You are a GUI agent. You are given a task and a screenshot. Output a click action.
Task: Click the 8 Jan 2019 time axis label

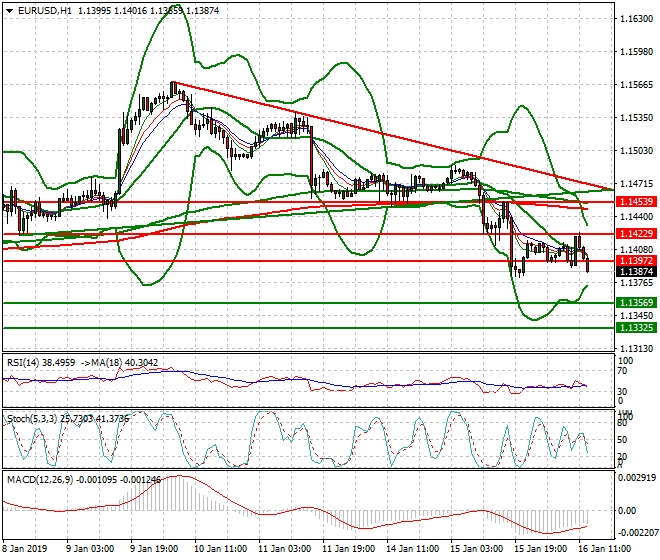click(25, 549)
